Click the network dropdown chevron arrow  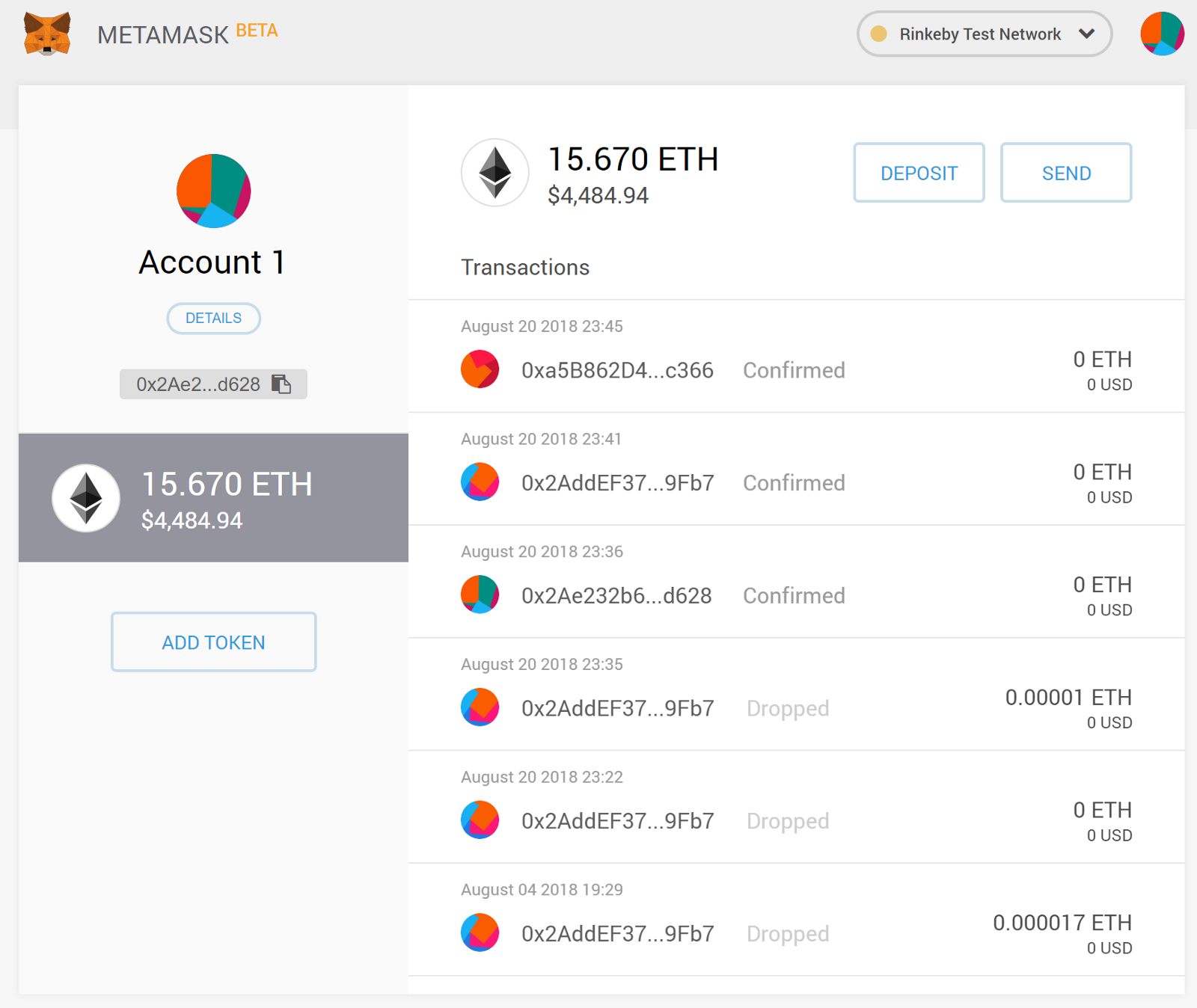coord(1086,34)
